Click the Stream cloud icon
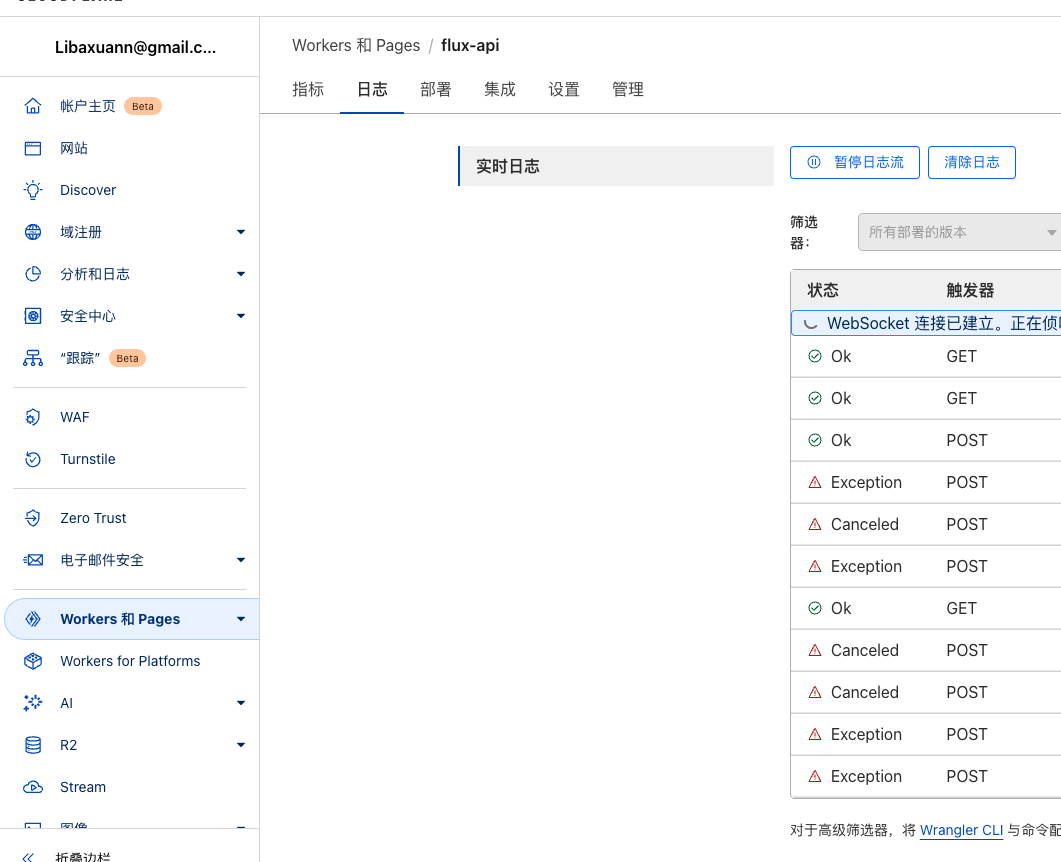This screenshot has width=1061, height=862. [x=33, y=787]
